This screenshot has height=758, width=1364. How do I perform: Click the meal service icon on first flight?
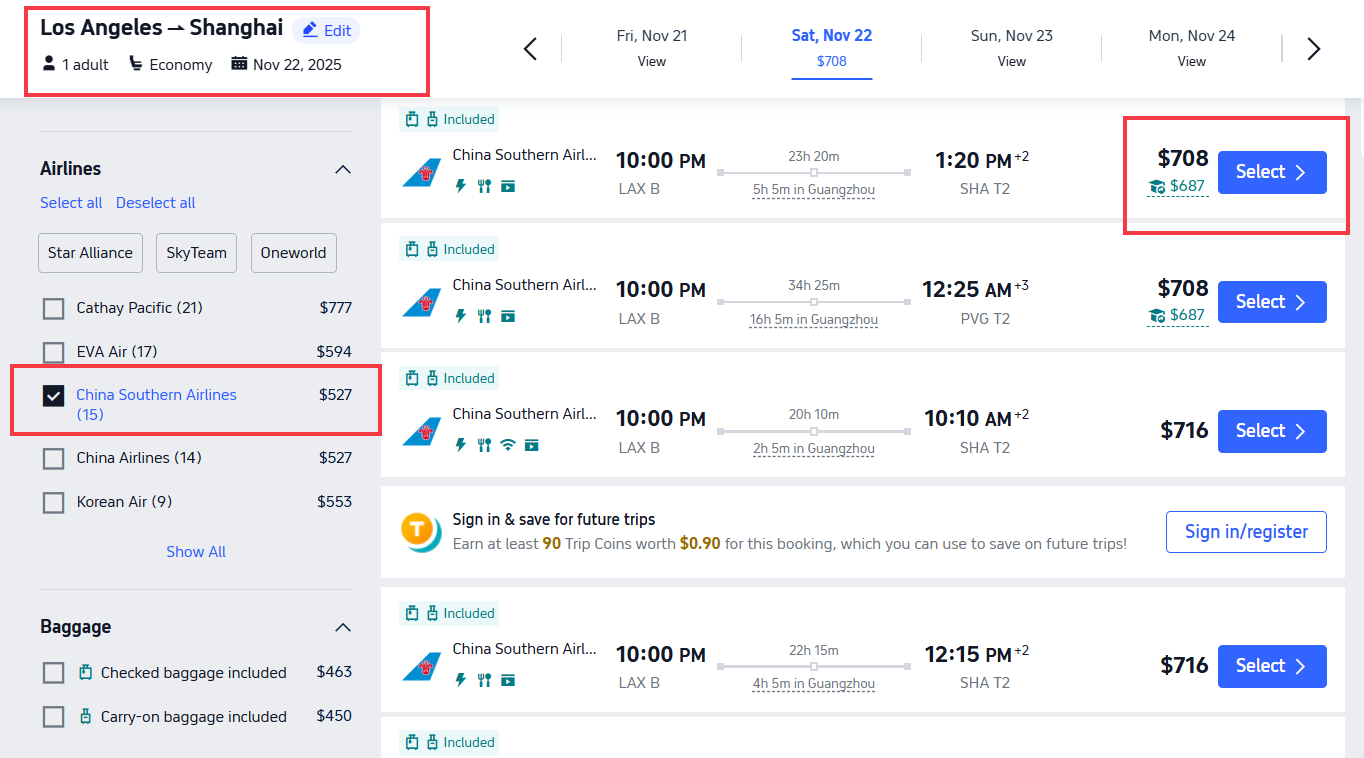pos(484,186)
